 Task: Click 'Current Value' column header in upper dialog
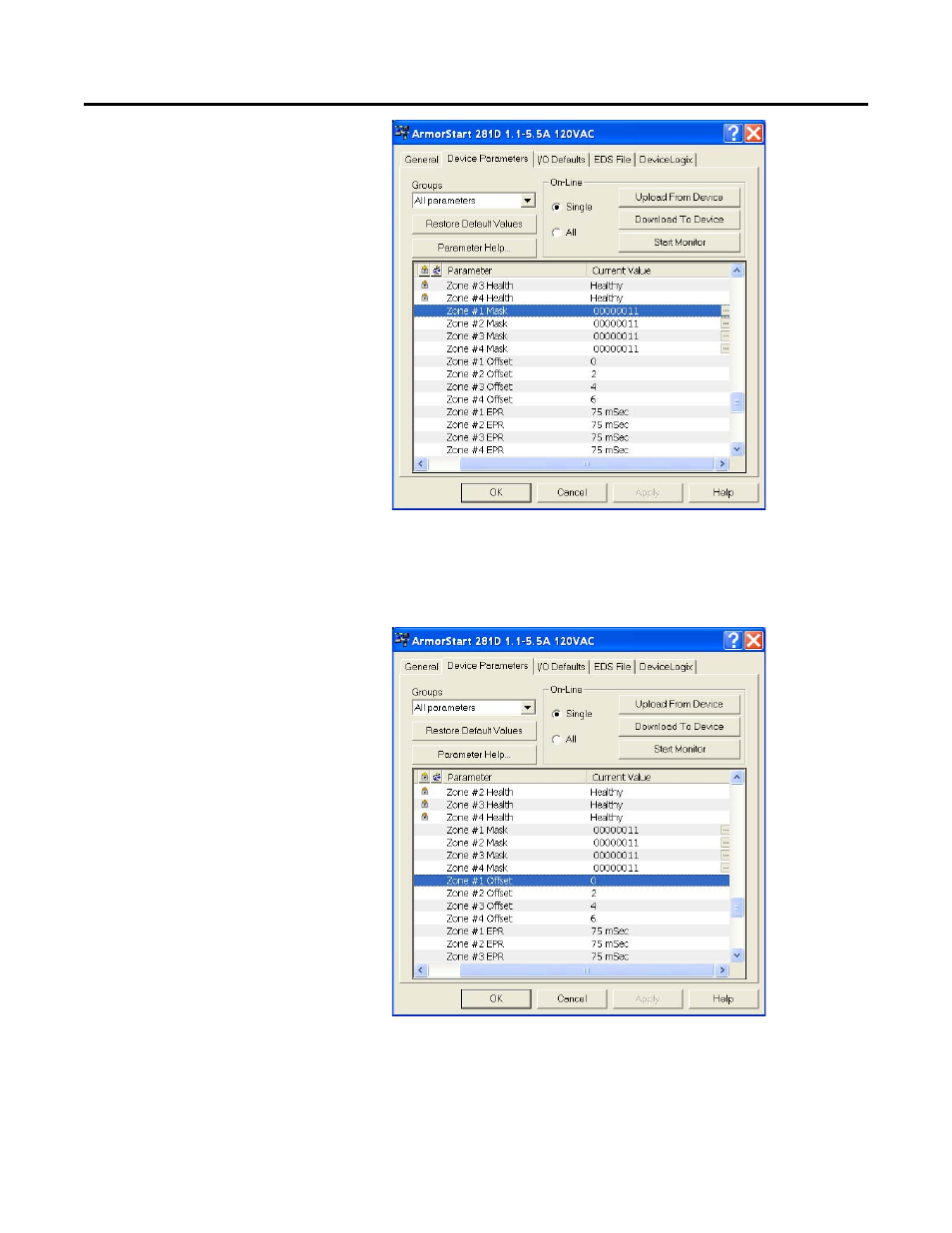658,271
